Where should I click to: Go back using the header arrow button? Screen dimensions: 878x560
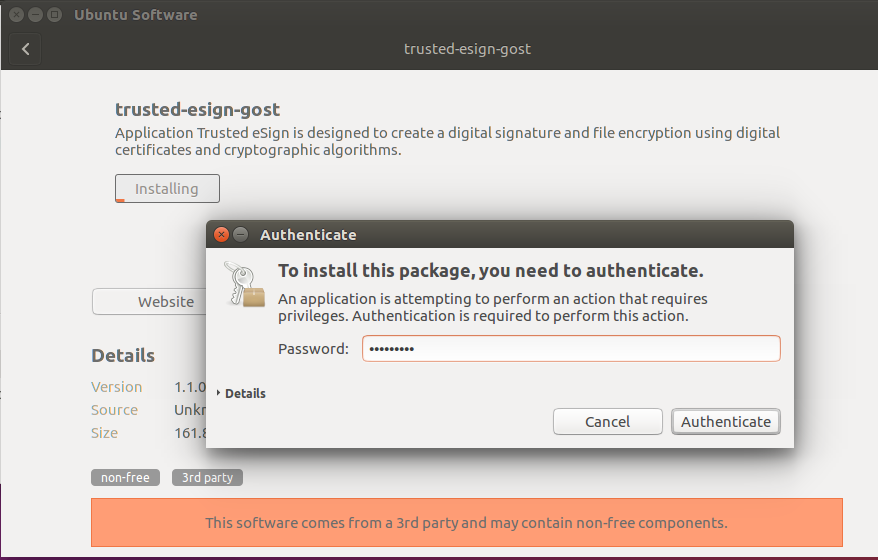pos(26,49)
